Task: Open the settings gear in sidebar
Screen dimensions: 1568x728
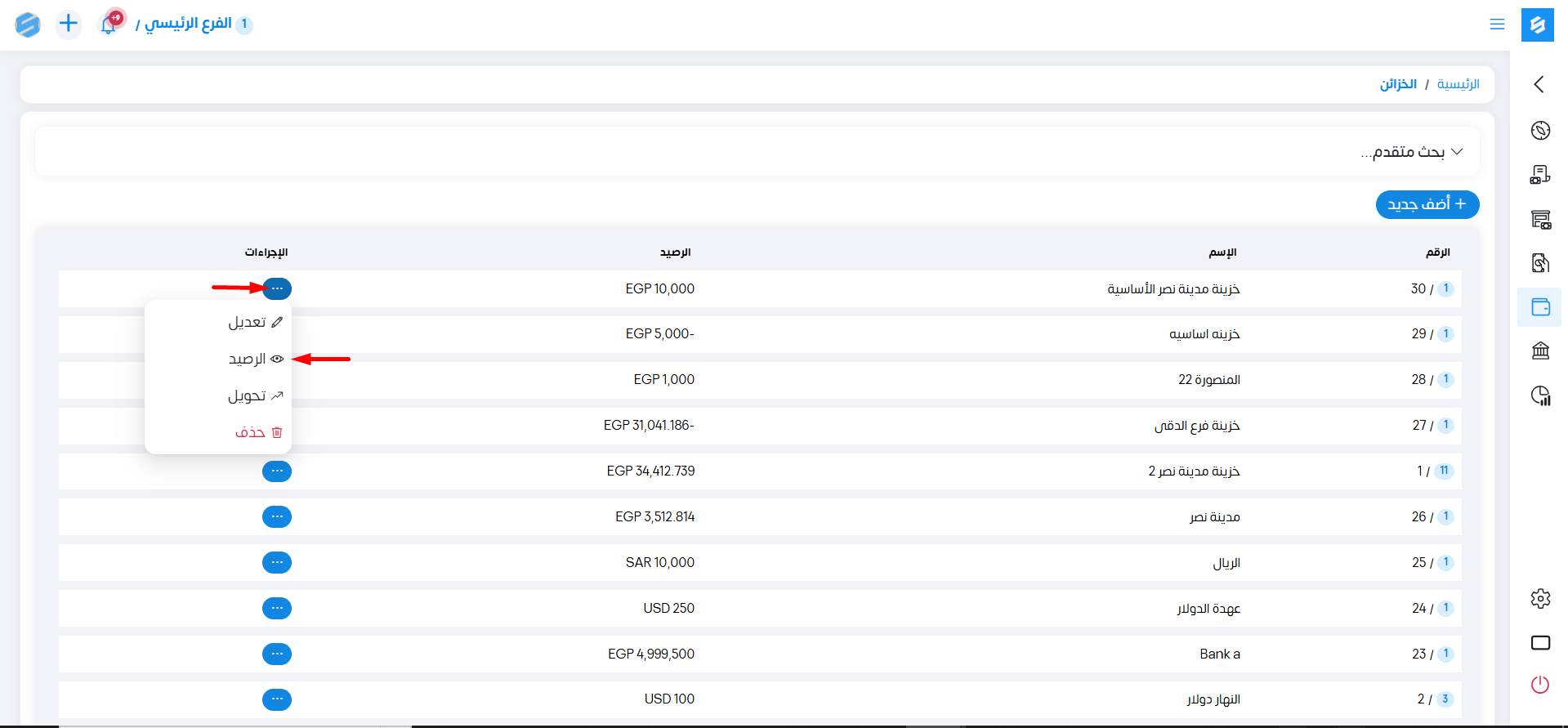Action: point(1540,599)
